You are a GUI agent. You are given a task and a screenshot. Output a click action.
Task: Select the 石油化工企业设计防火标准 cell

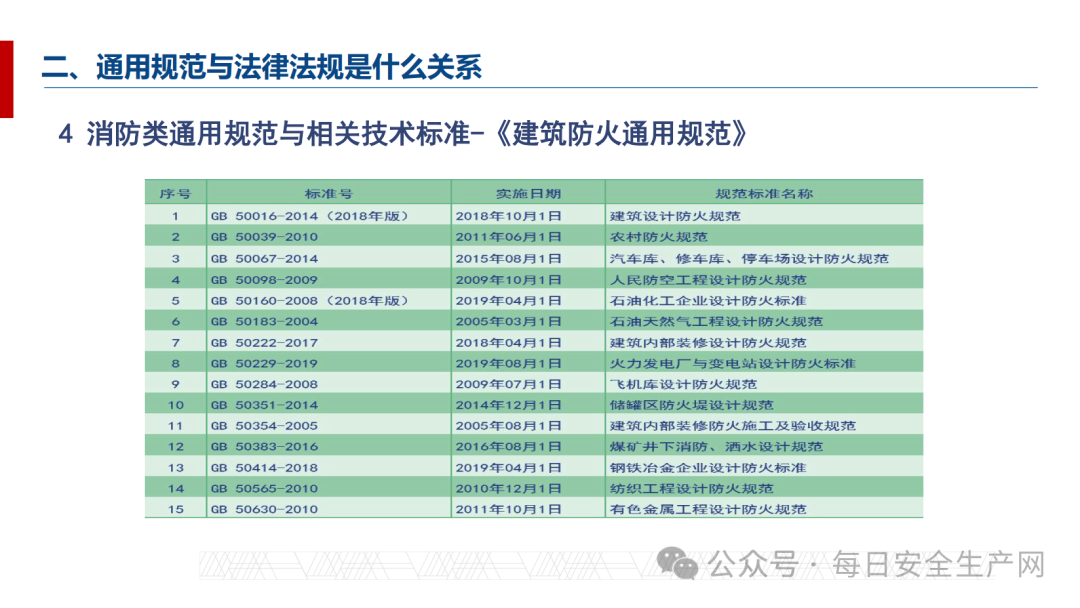(x=708, y=300)
